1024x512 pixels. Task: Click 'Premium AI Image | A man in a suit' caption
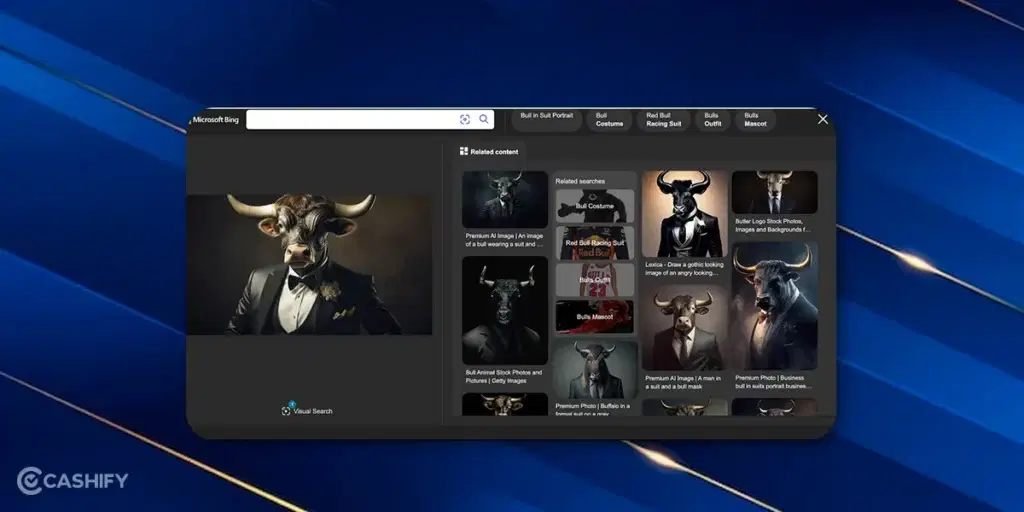tap(683, 382)
